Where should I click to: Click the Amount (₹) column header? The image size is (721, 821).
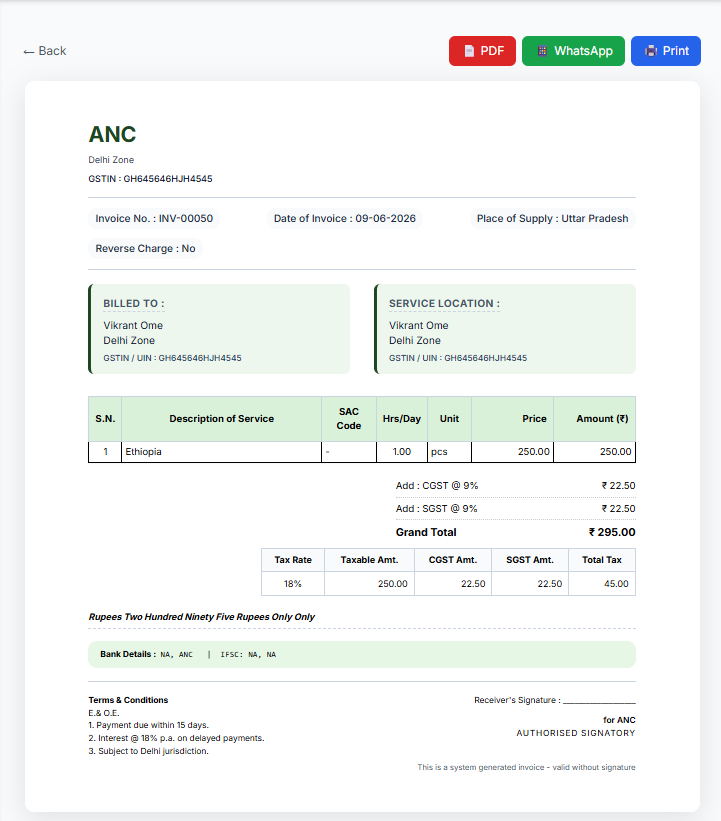(x=595, y=419)
